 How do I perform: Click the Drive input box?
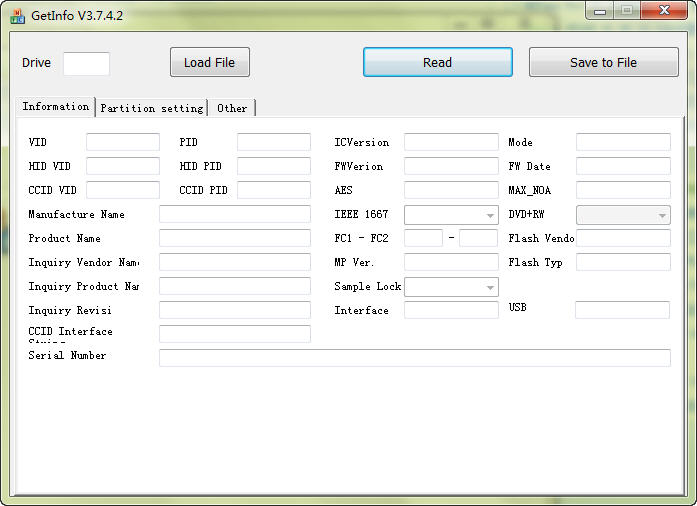pyautogui.click(x=86, y=63)
